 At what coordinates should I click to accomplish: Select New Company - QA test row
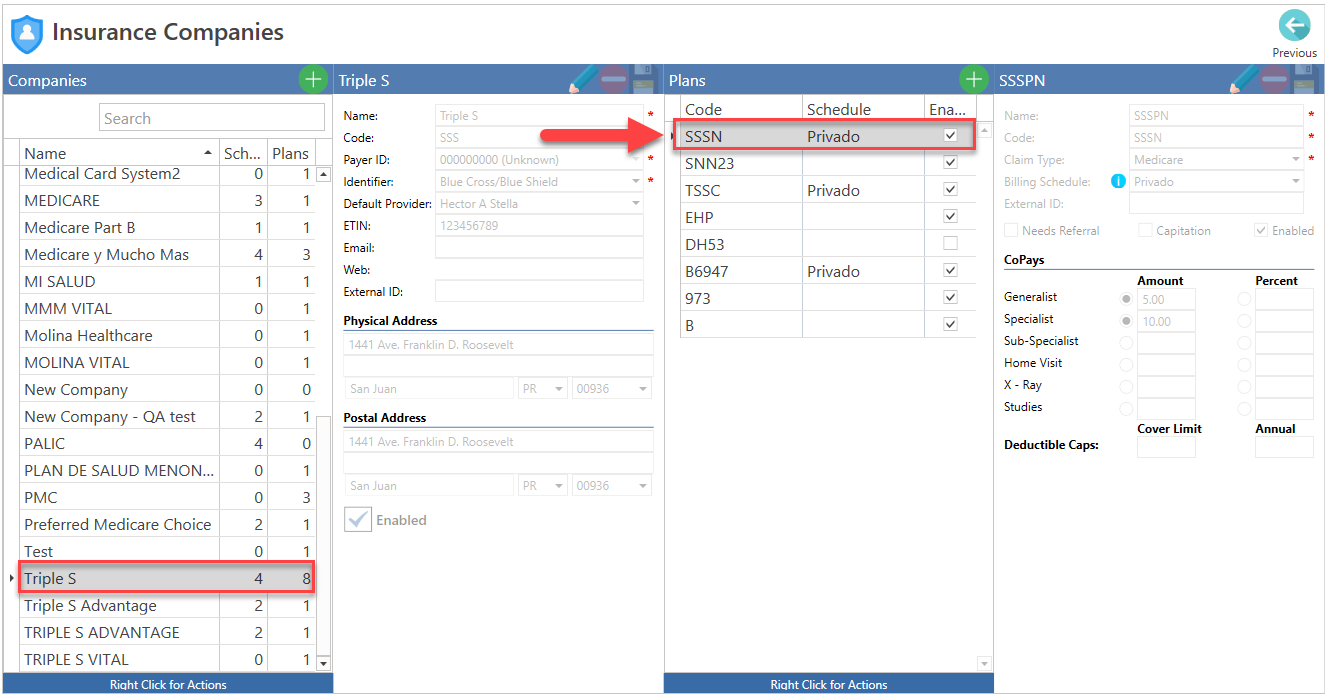167,417
